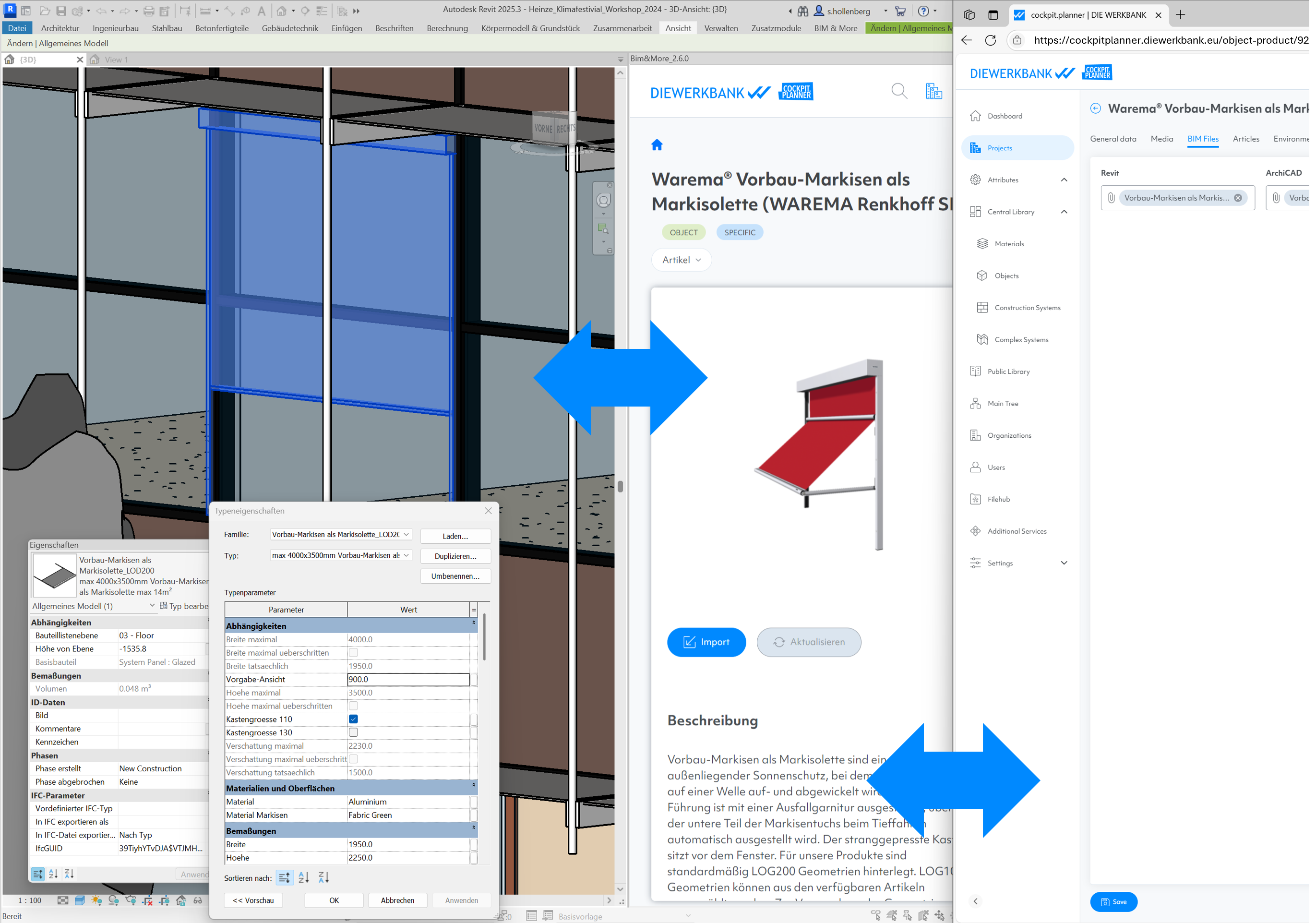Click the Duplizieren... button
The width and height of the screenshot is (1316, 923).
coord(455,557)
